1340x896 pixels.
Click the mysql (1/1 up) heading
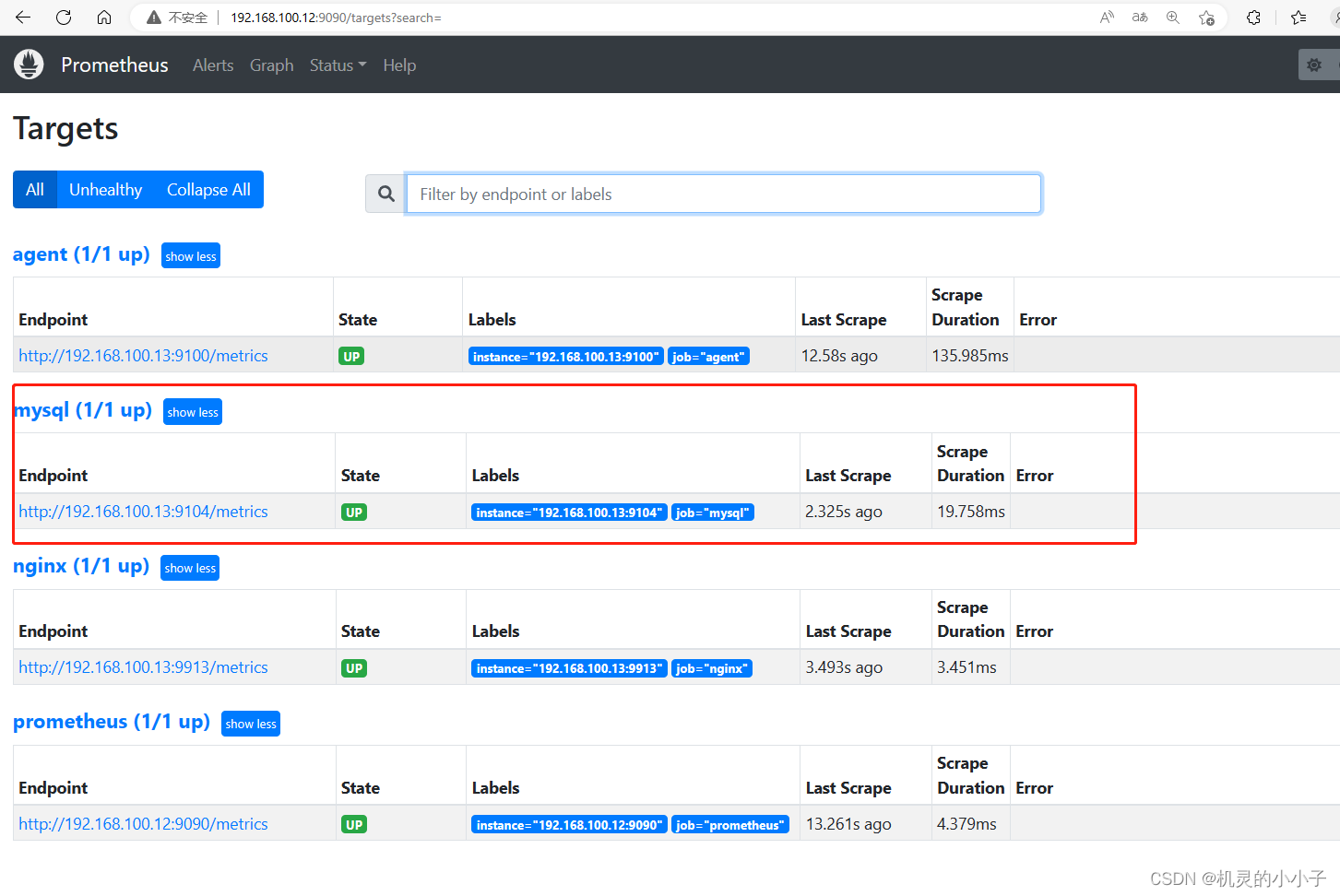coord(83,410)
